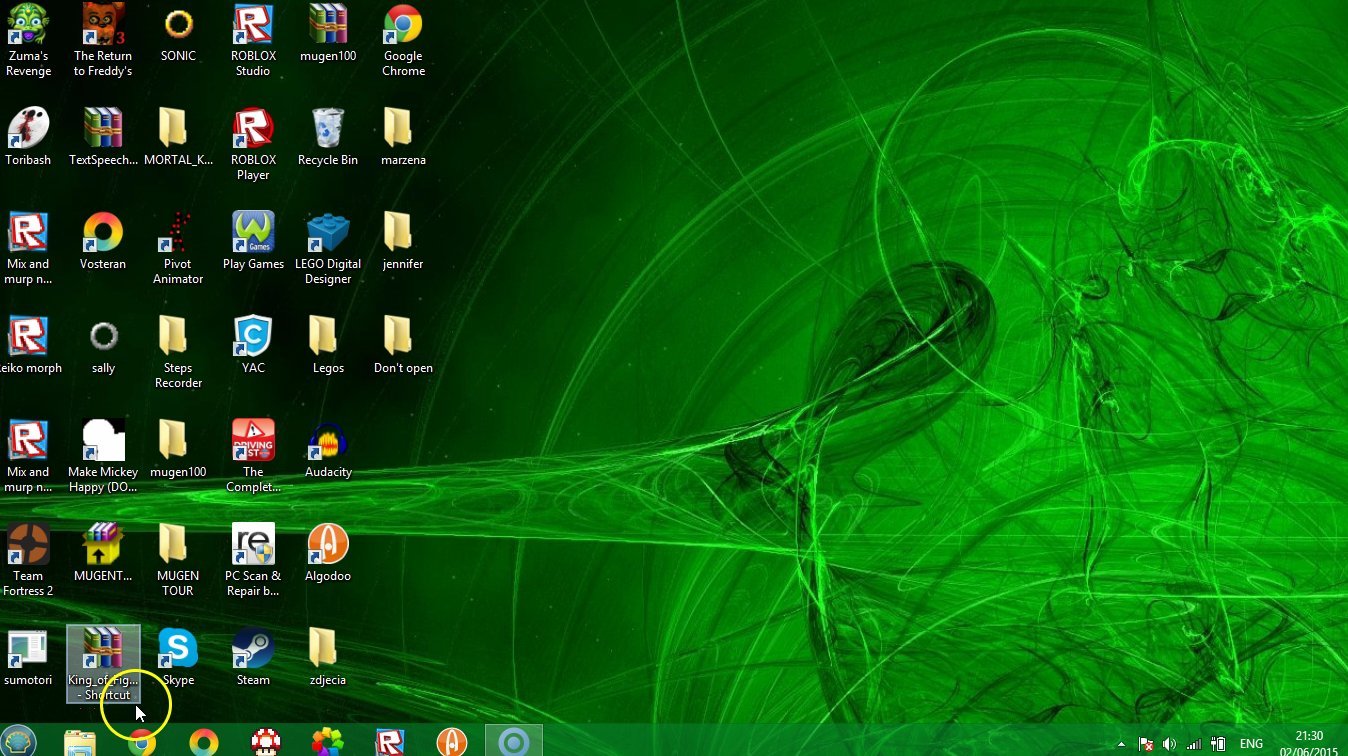The height and width of the screenshot is (756, 1348).
Task: Click the SONIC ring desktop icon
Action: tap(178, 33)
